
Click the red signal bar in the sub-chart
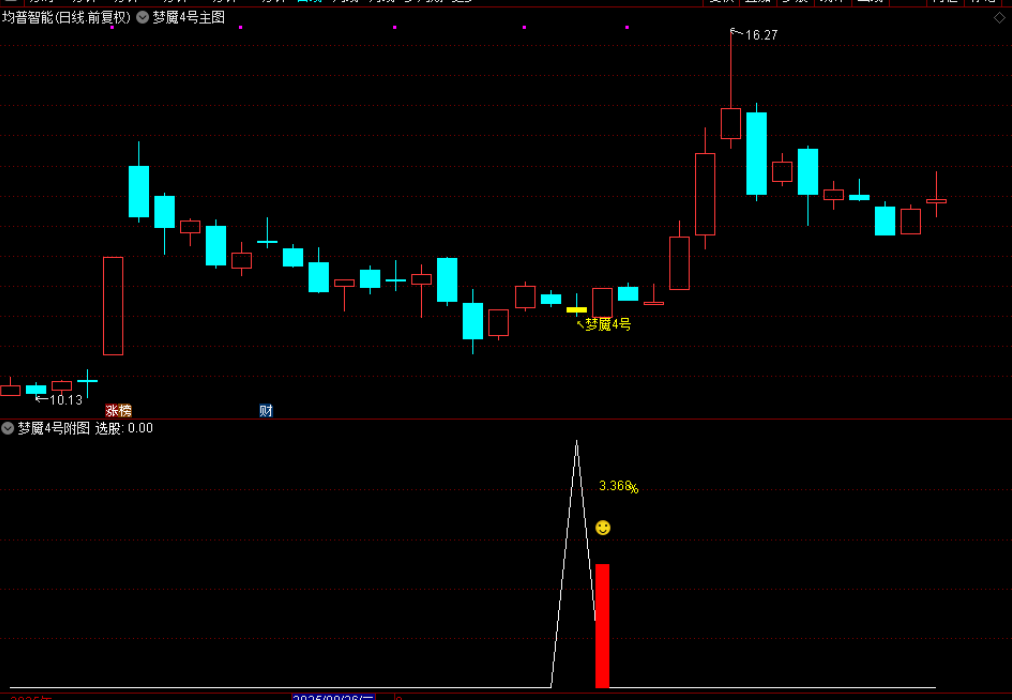(x=602, y=626)
